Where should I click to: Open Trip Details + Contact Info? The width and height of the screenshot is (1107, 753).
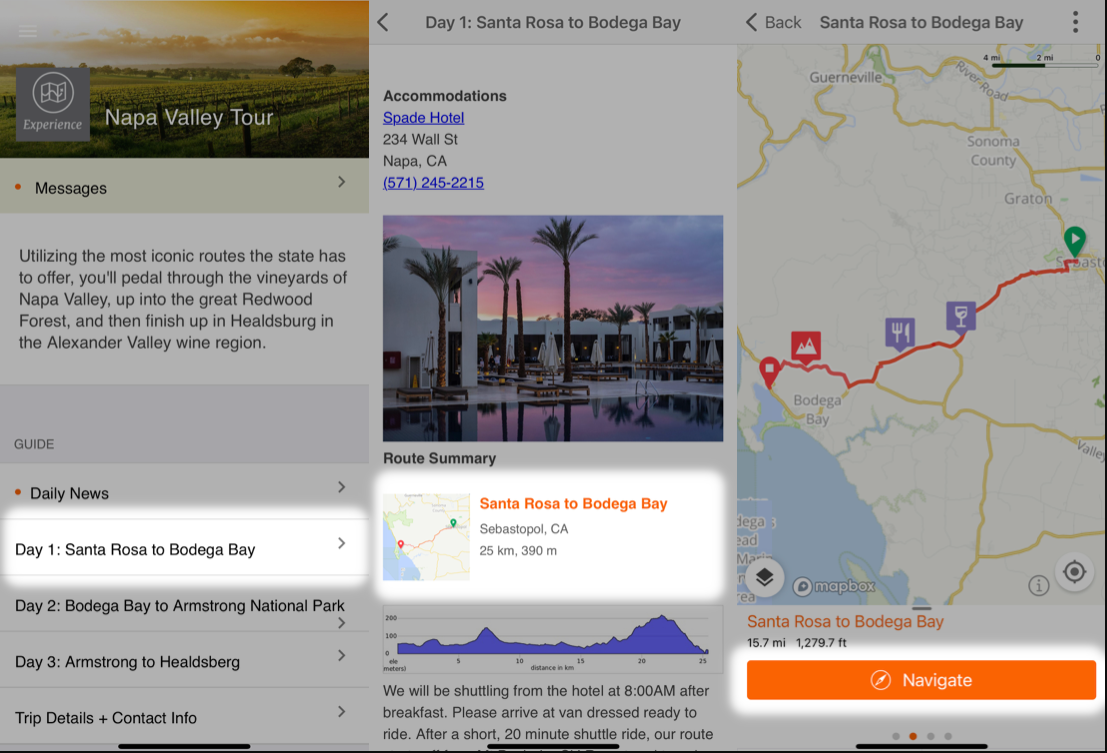tap(184, 717)
